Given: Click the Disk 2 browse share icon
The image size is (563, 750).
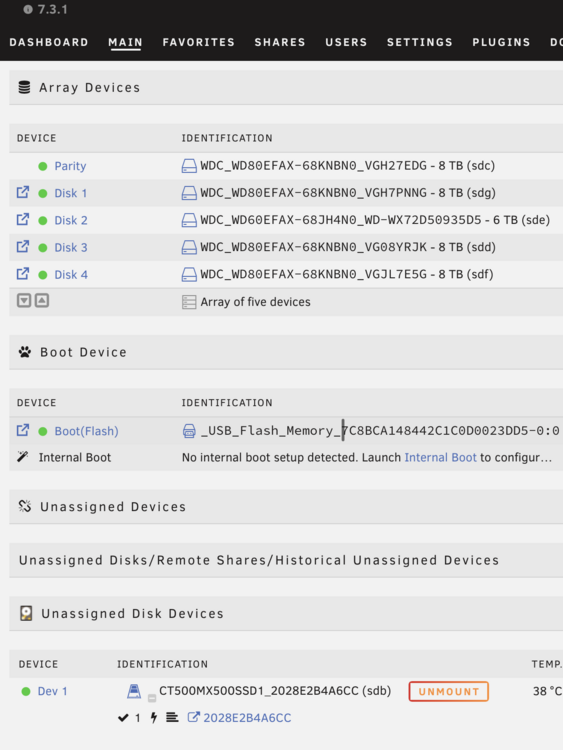Looking at the screenshot, I should coord(22,220).
